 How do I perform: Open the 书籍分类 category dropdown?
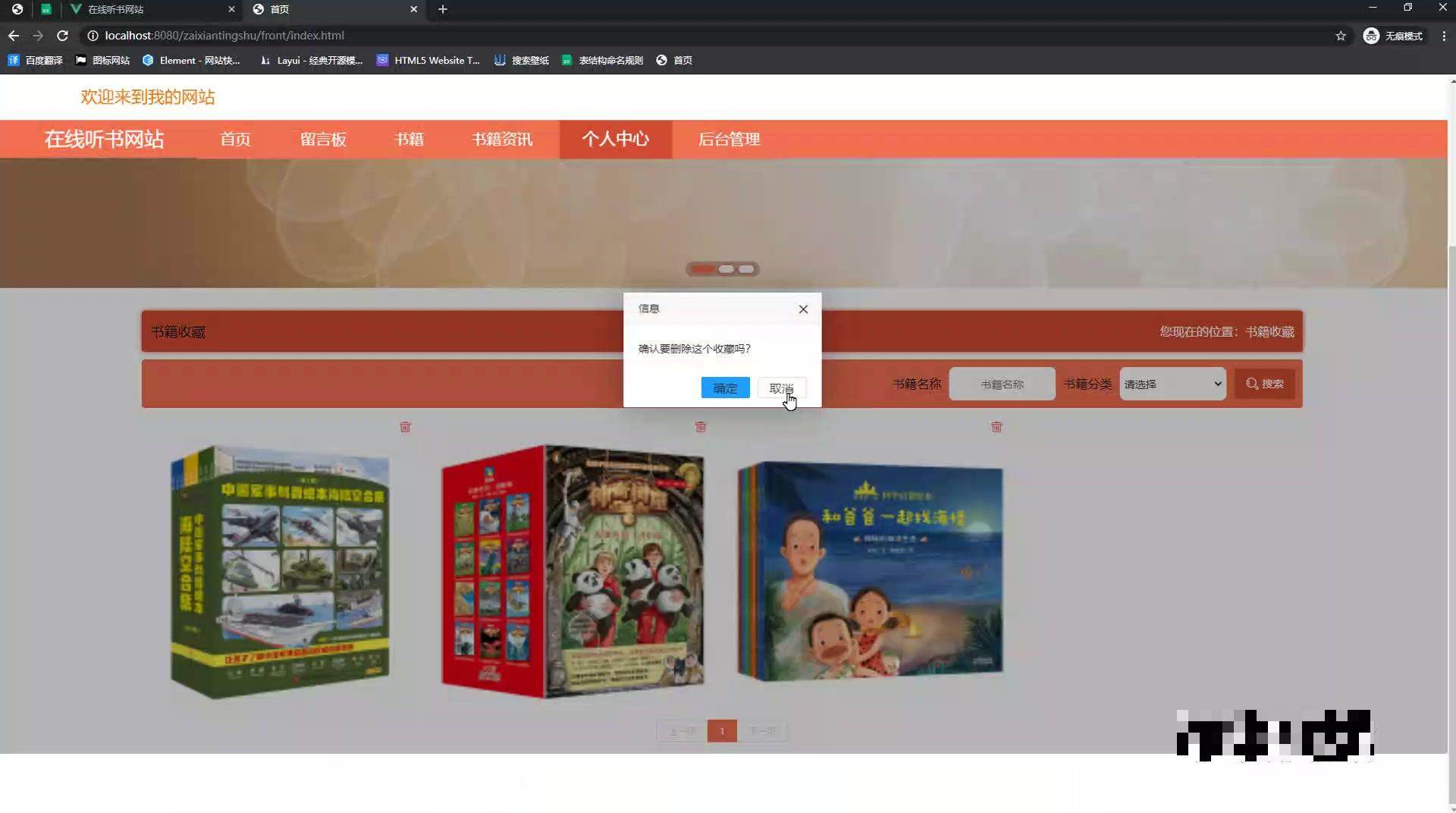[x=1172, y=384]
